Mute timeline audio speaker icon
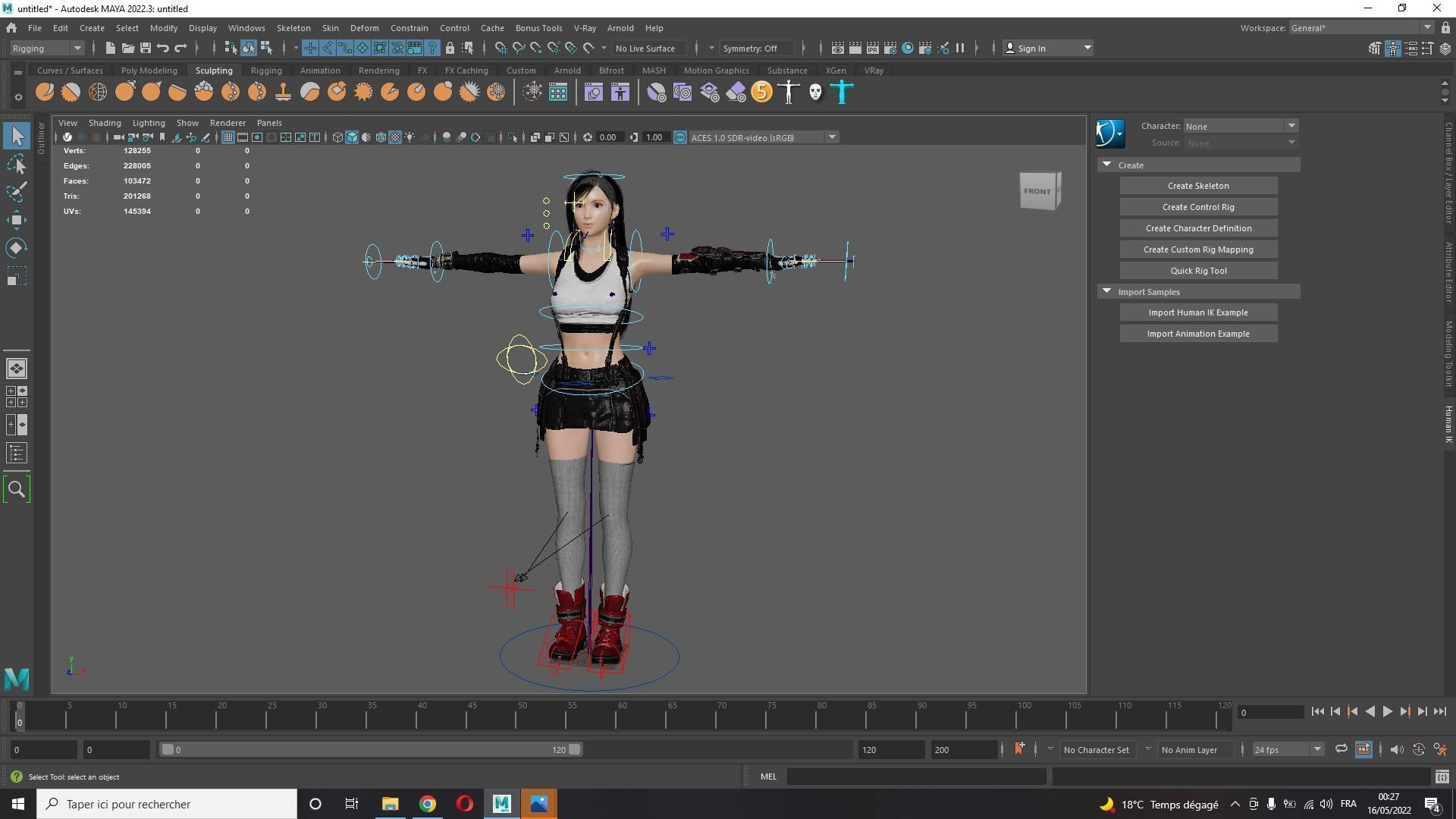The height and width of the screenshot is (819, 1456). click(1396, 749)
